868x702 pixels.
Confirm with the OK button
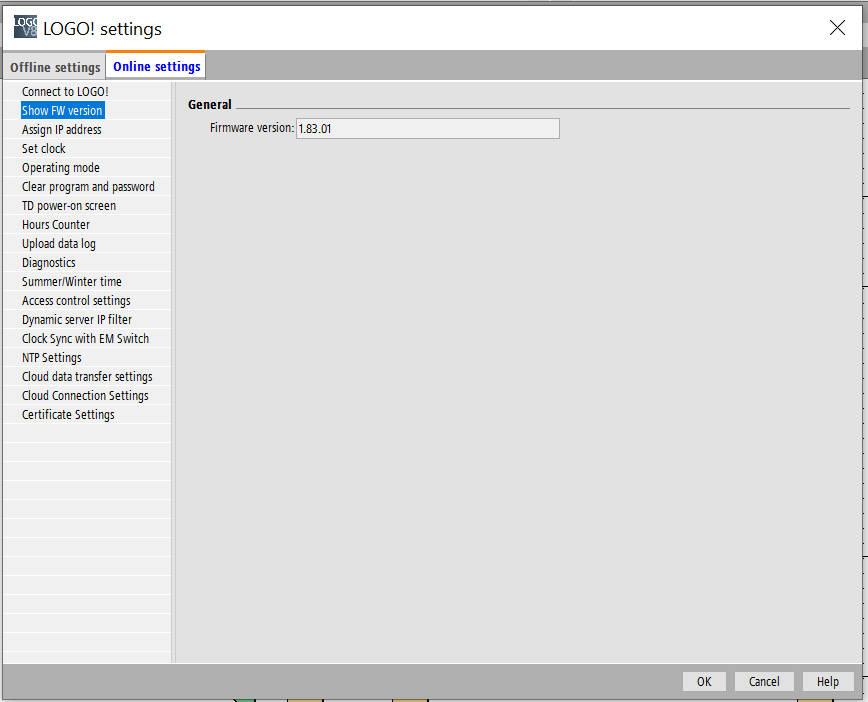pos(704,682)
